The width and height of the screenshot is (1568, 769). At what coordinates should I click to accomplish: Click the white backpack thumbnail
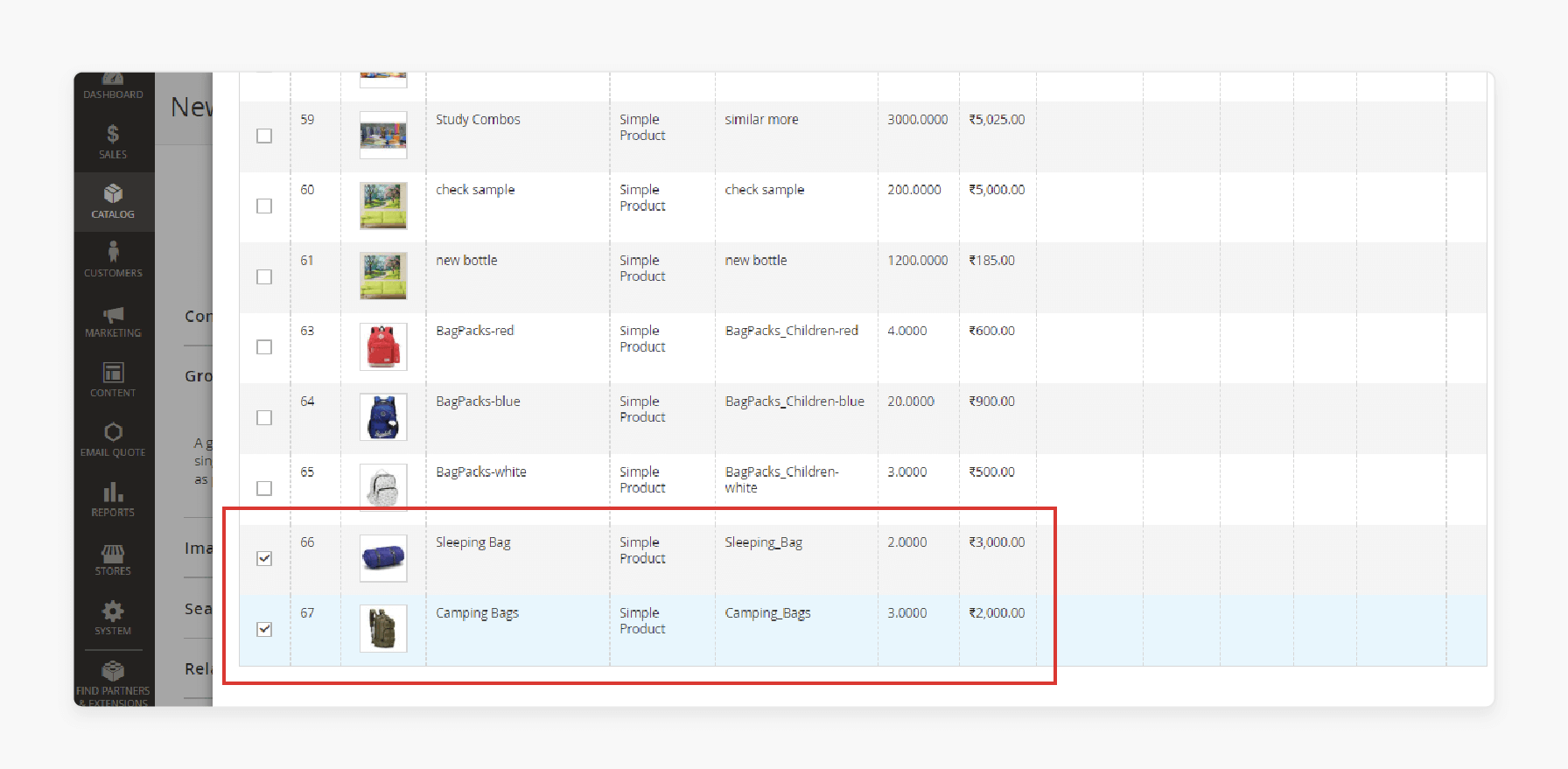pos(383,488)
